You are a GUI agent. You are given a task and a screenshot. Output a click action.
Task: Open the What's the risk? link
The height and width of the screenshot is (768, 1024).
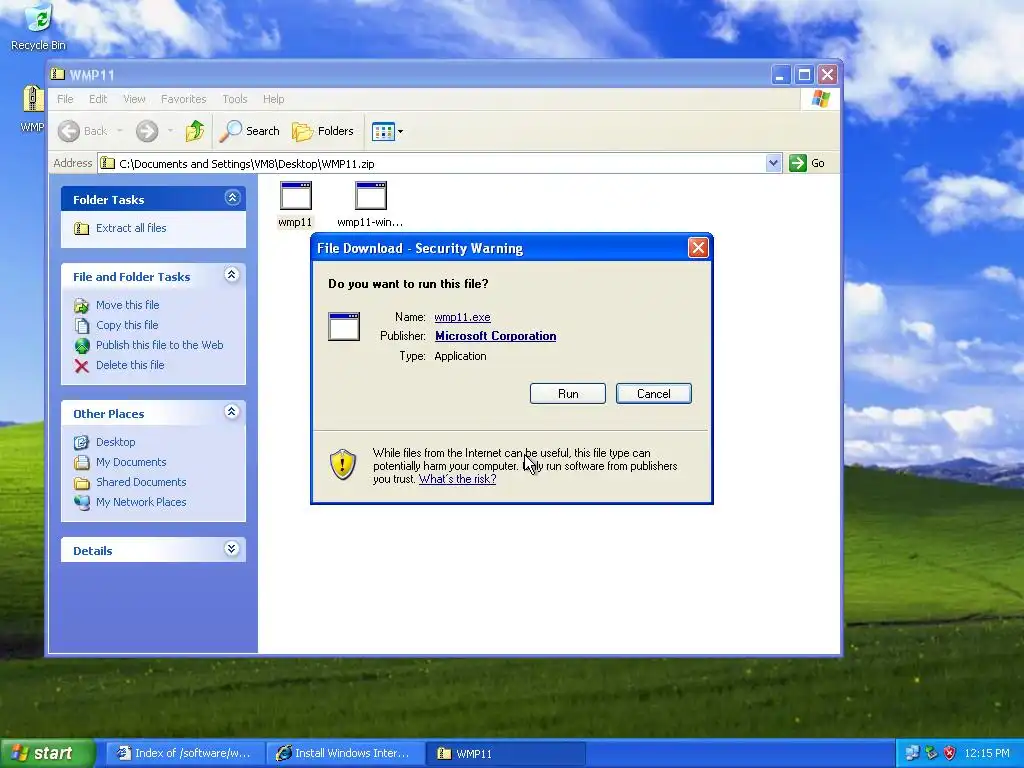[x=457, y=479]
